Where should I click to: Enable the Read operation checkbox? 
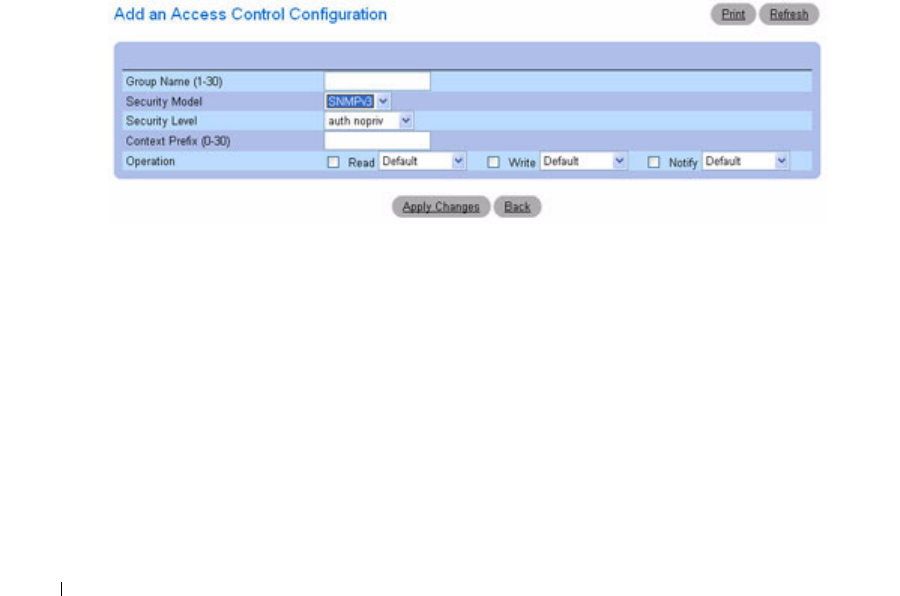click(333, 162)
